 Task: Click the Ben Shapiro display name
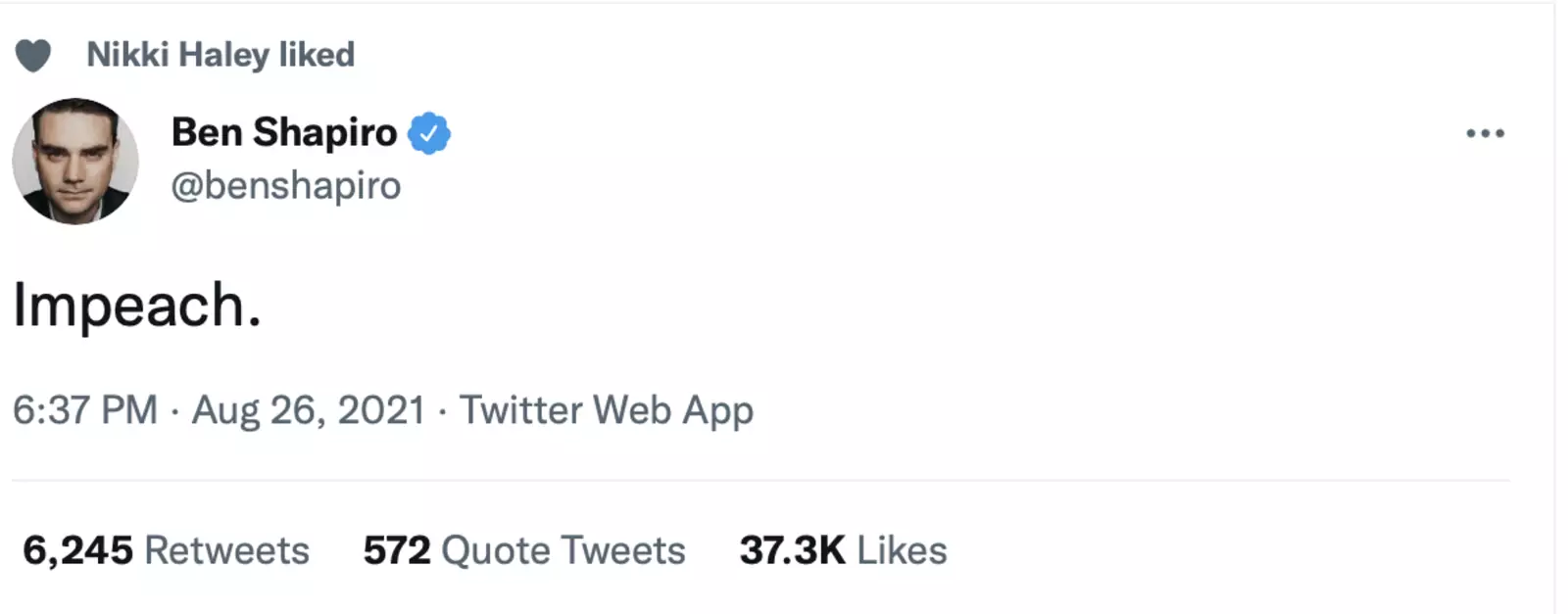[283, 132]
